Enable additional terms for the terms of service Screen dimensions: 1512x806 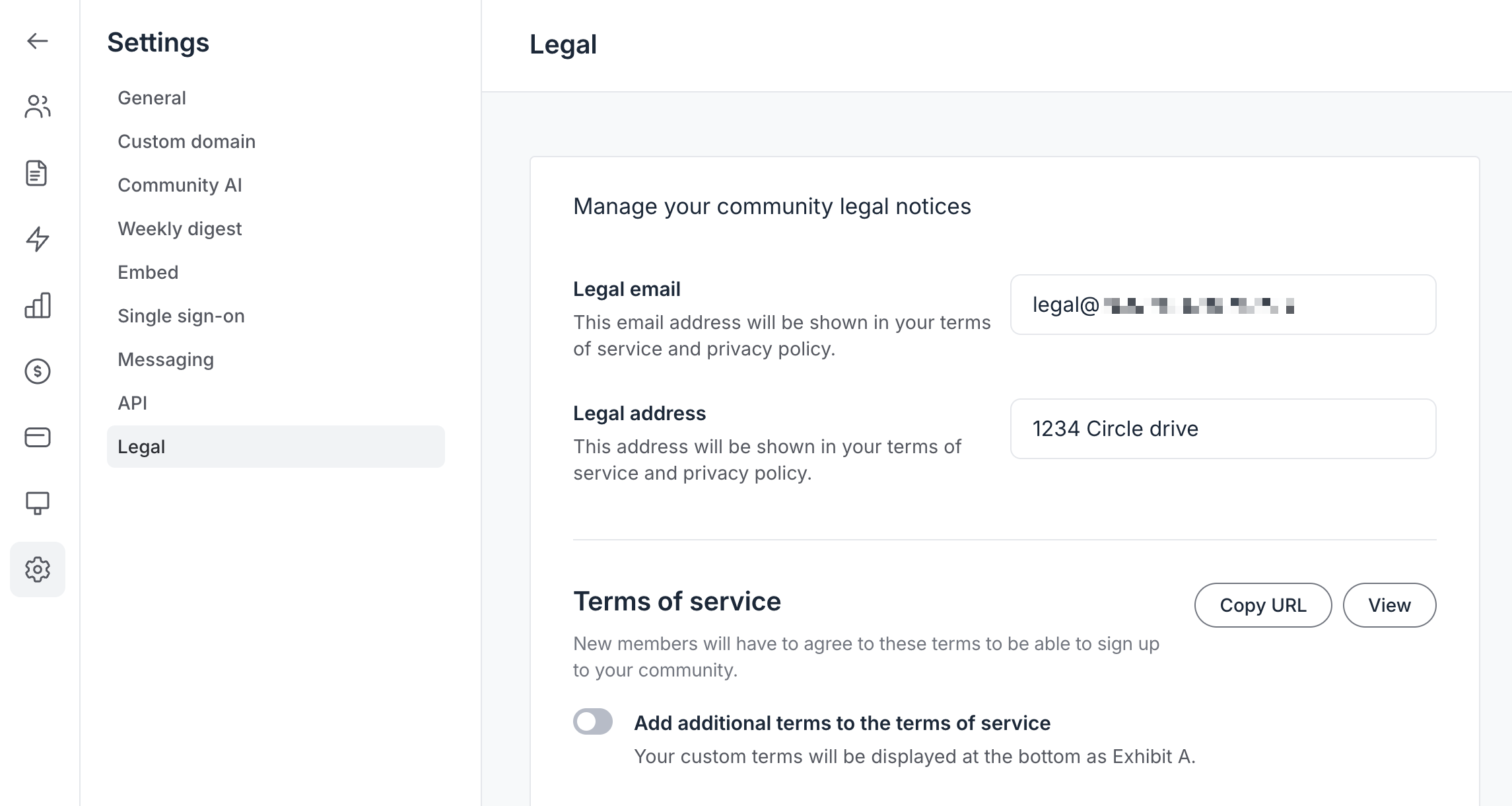click(x=593, y=722)
